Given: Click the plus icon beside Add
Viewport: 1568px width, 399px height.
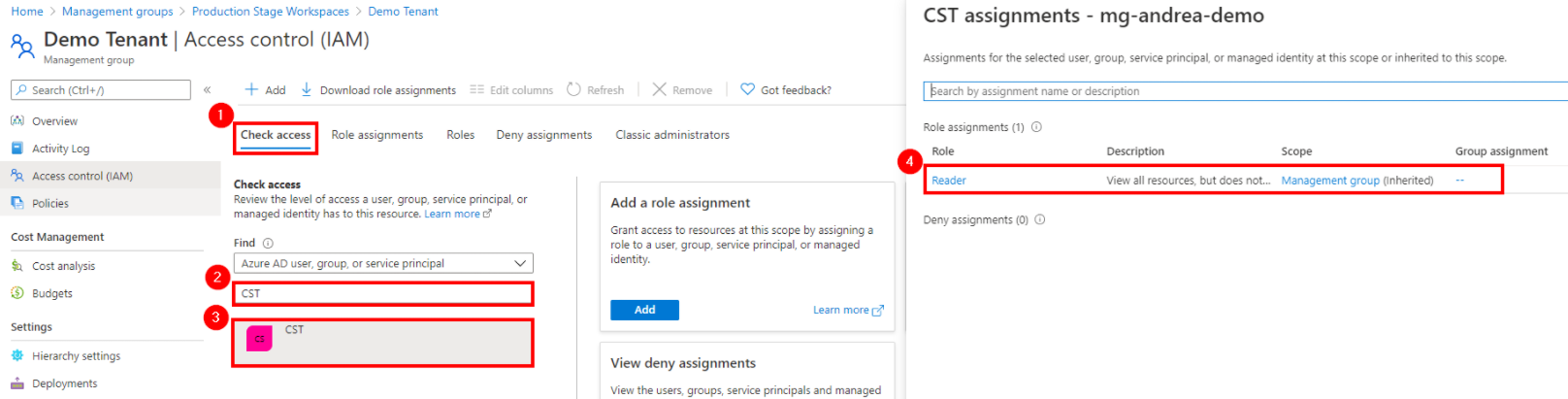Looking at the screenshot, I should [x=251, y=89].
